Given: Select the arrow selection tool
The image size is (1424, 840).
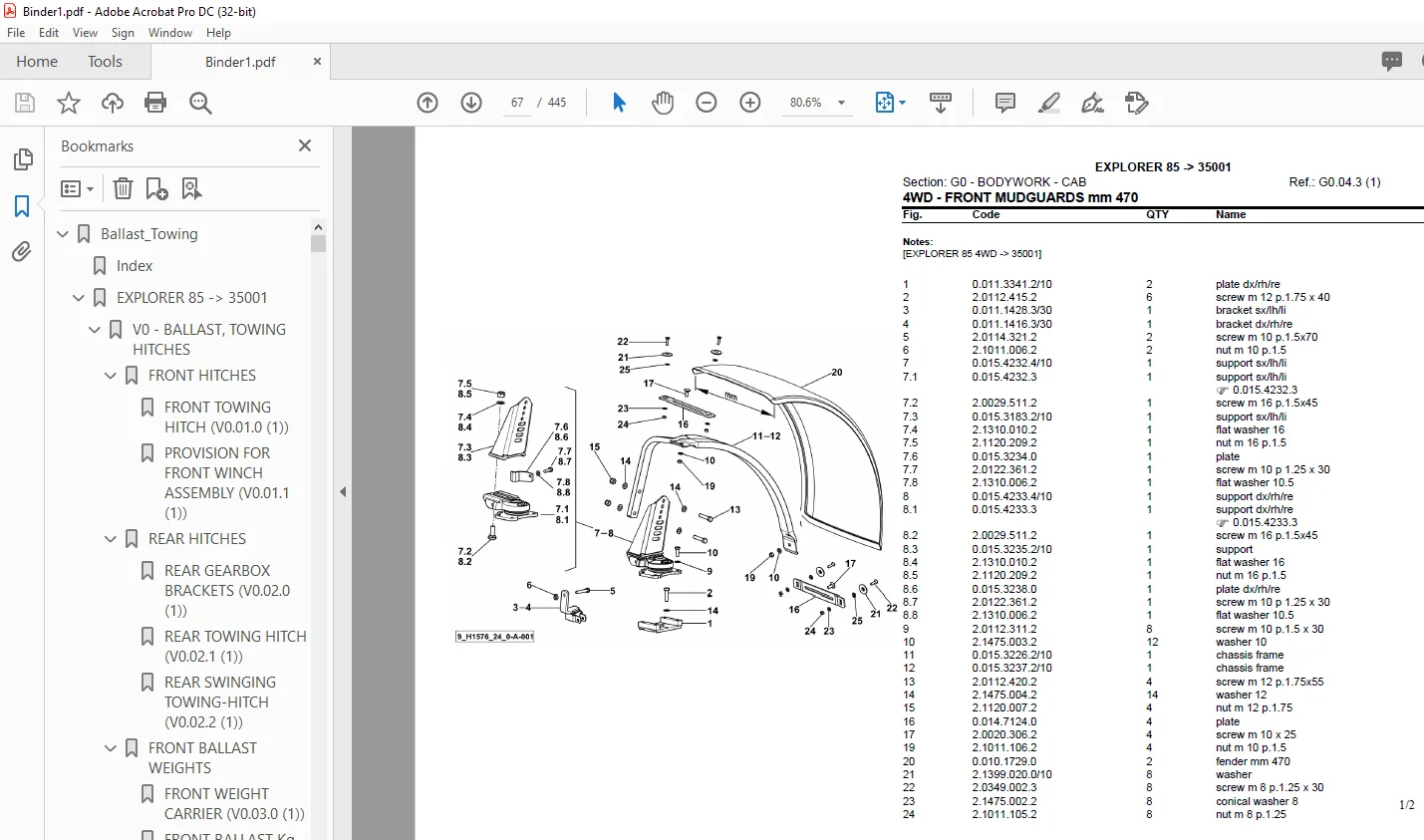Looking at the screenshot, I should click(x=619, y=103).
